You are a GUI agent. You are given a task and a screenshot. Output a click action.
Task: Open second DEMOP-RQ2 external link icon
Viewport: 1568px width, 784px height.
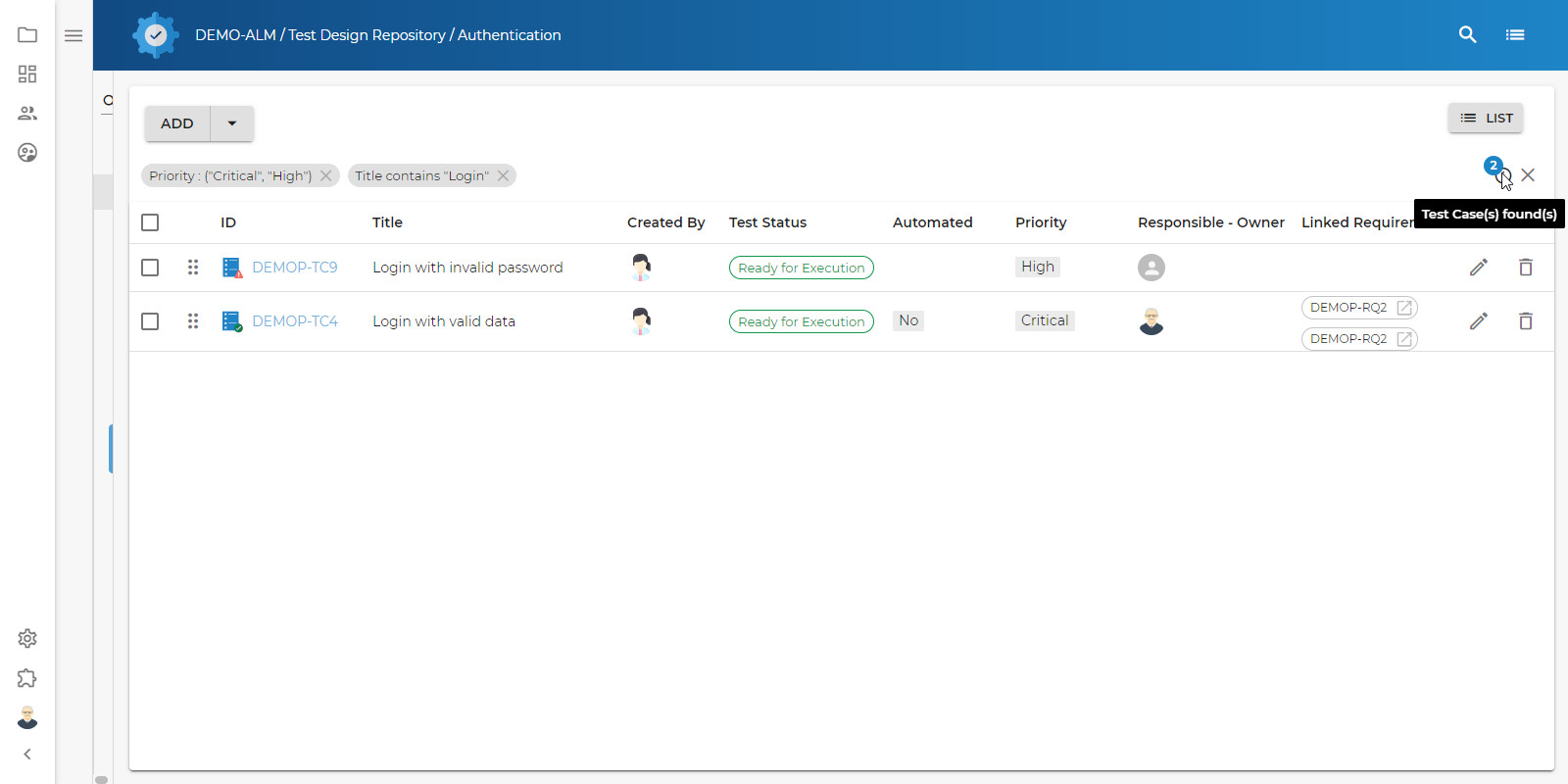tap(1404, 339)
